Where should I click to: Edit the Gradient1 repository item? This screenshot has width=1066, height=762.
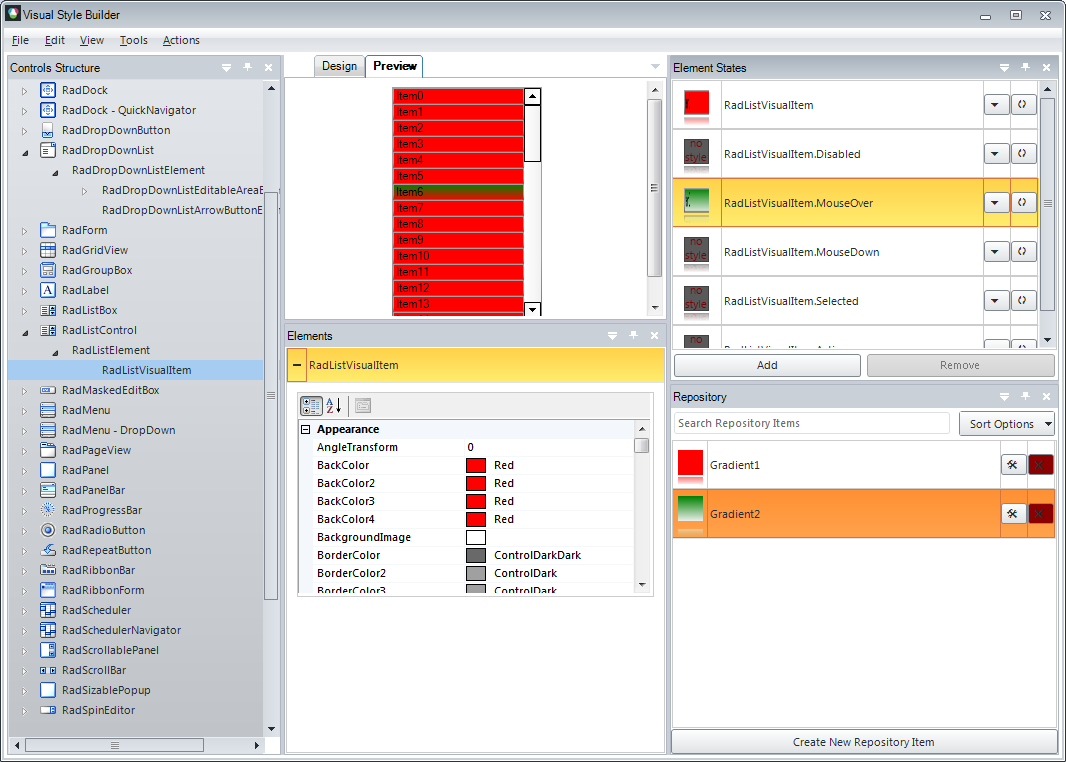1012,465
